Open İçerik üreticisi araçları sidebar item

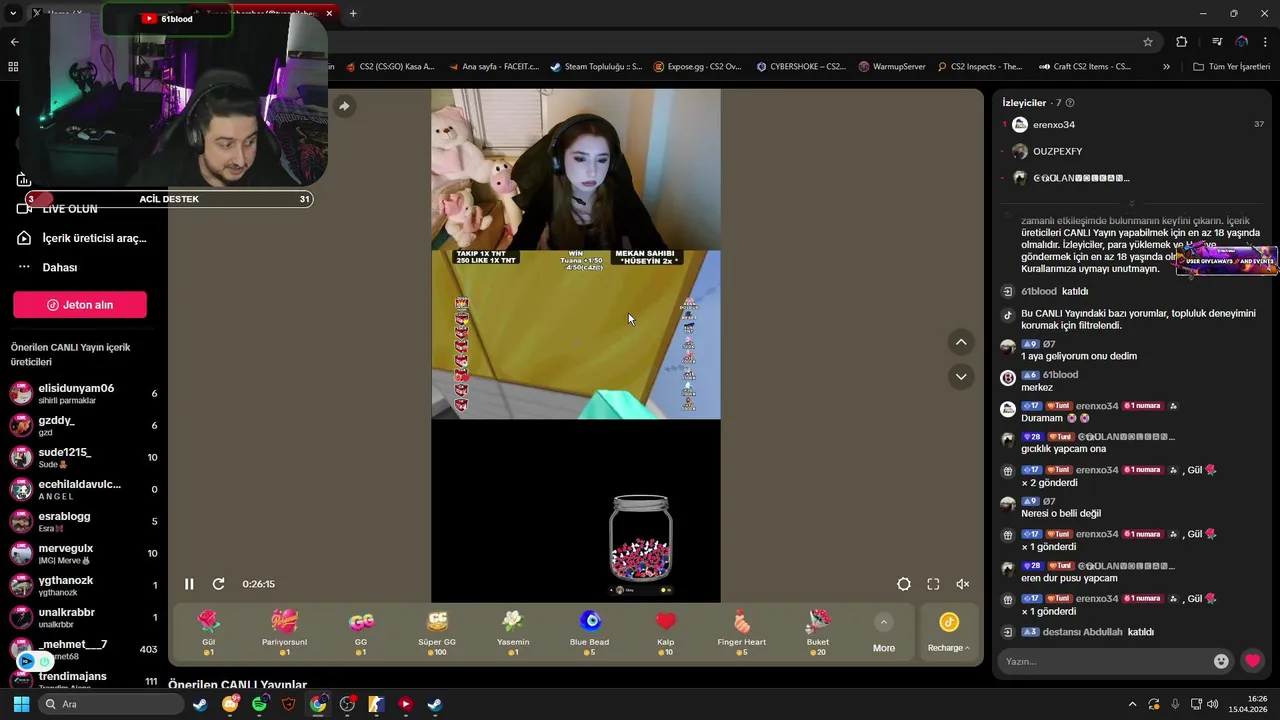click(83, 238)
